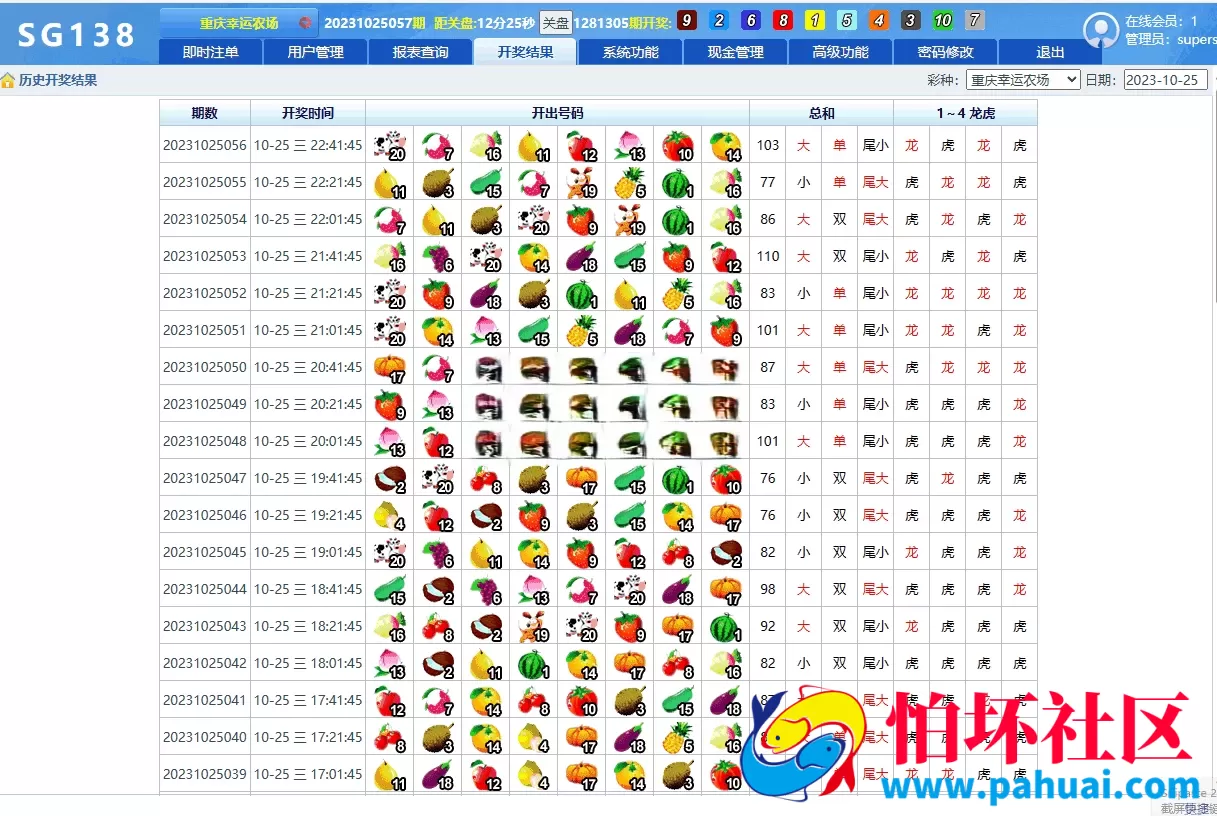Click issue number 20231025039
The height and width of the screenshot is (816, 1217).
(x=204, y=774)
